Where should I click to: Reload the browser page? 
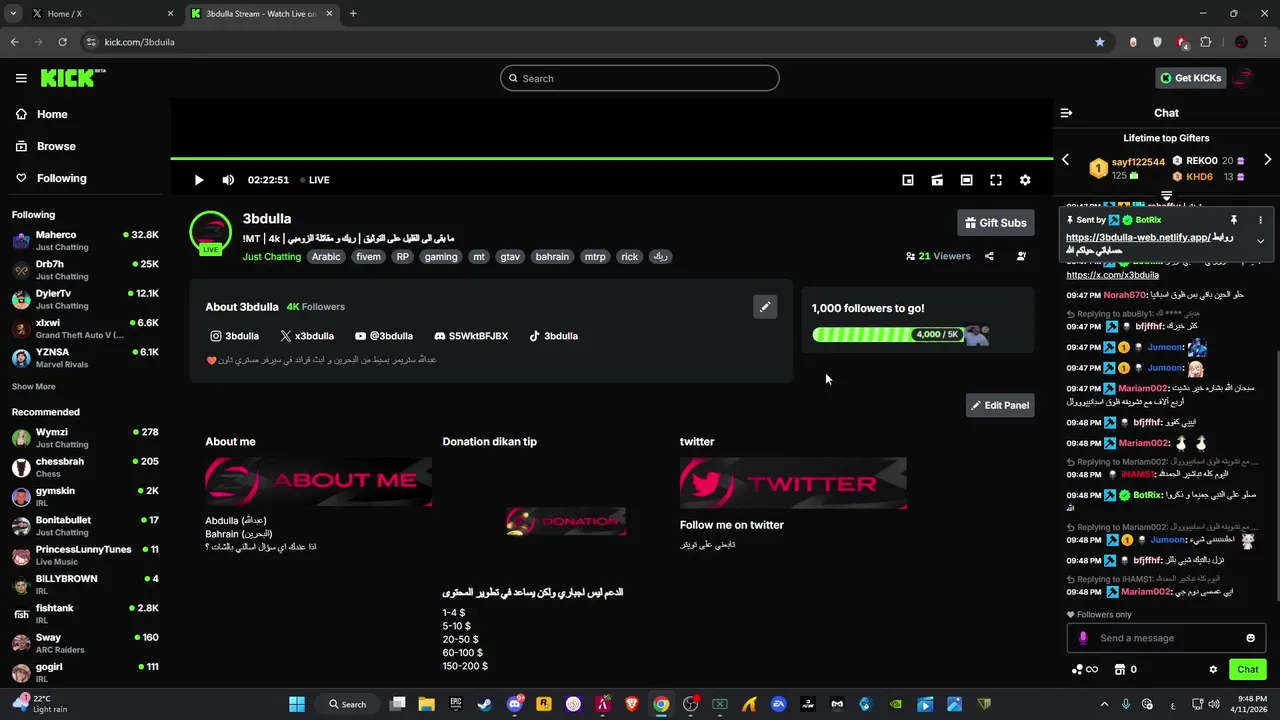click(x=62, y=42)
